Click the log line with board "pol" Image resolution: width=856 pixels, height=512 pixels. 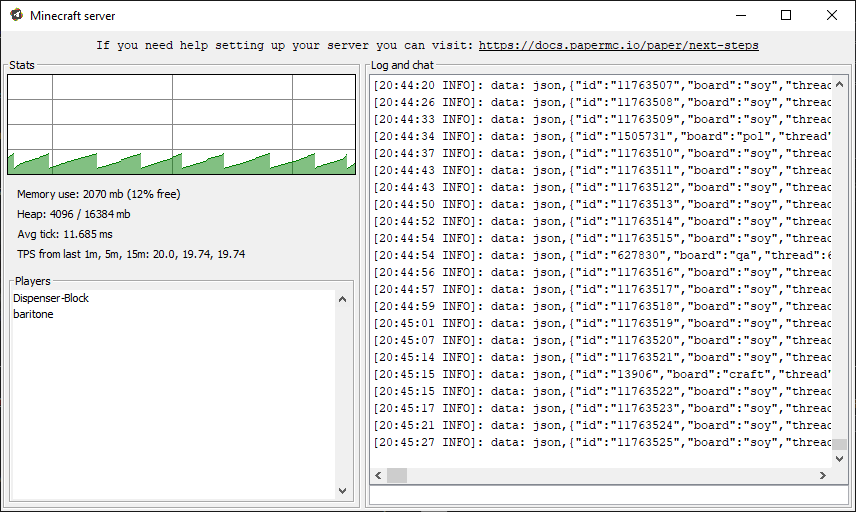click(x=601, y=136)
